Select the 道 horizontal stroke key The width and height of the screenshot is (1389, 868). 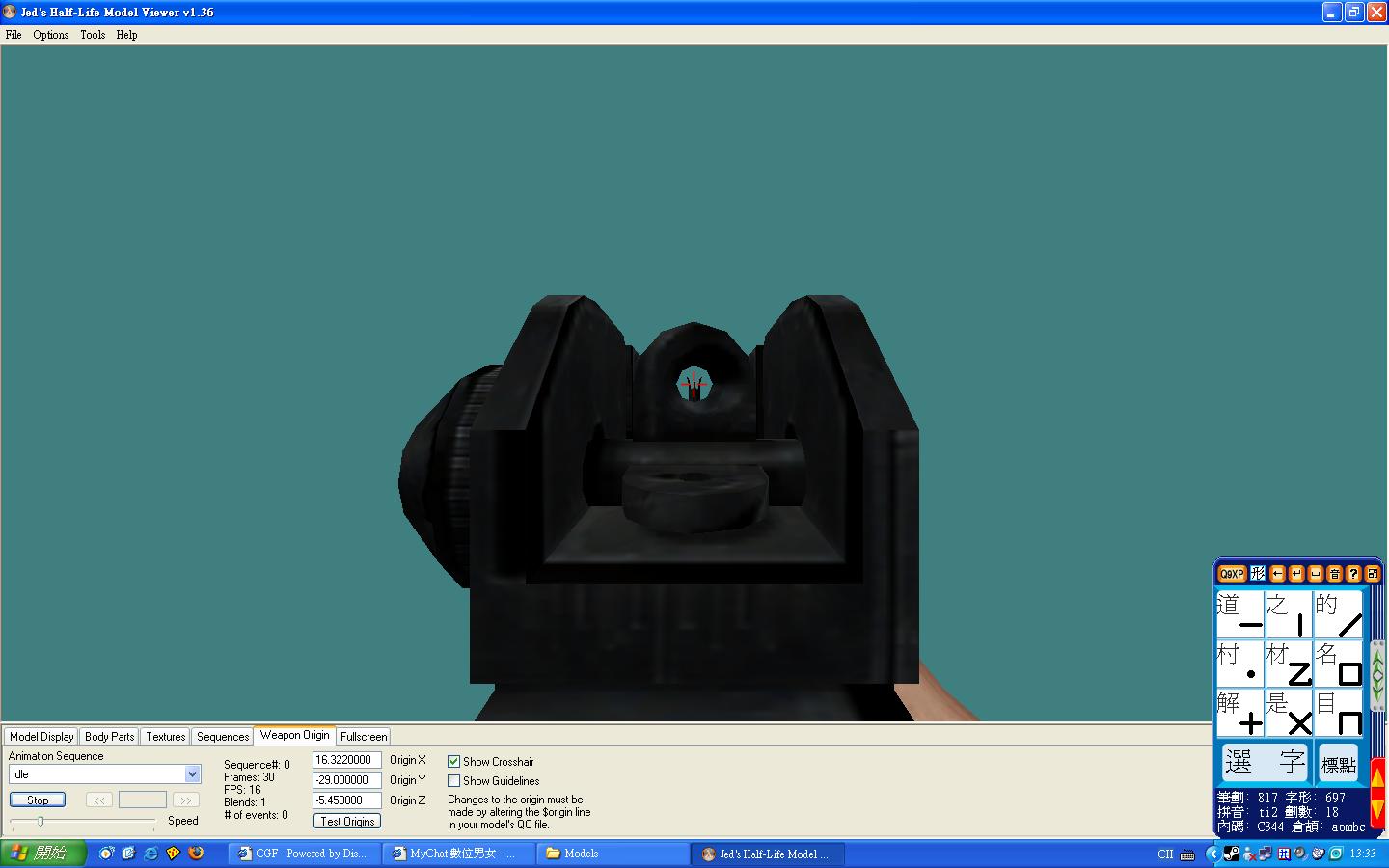point(1240,614)
